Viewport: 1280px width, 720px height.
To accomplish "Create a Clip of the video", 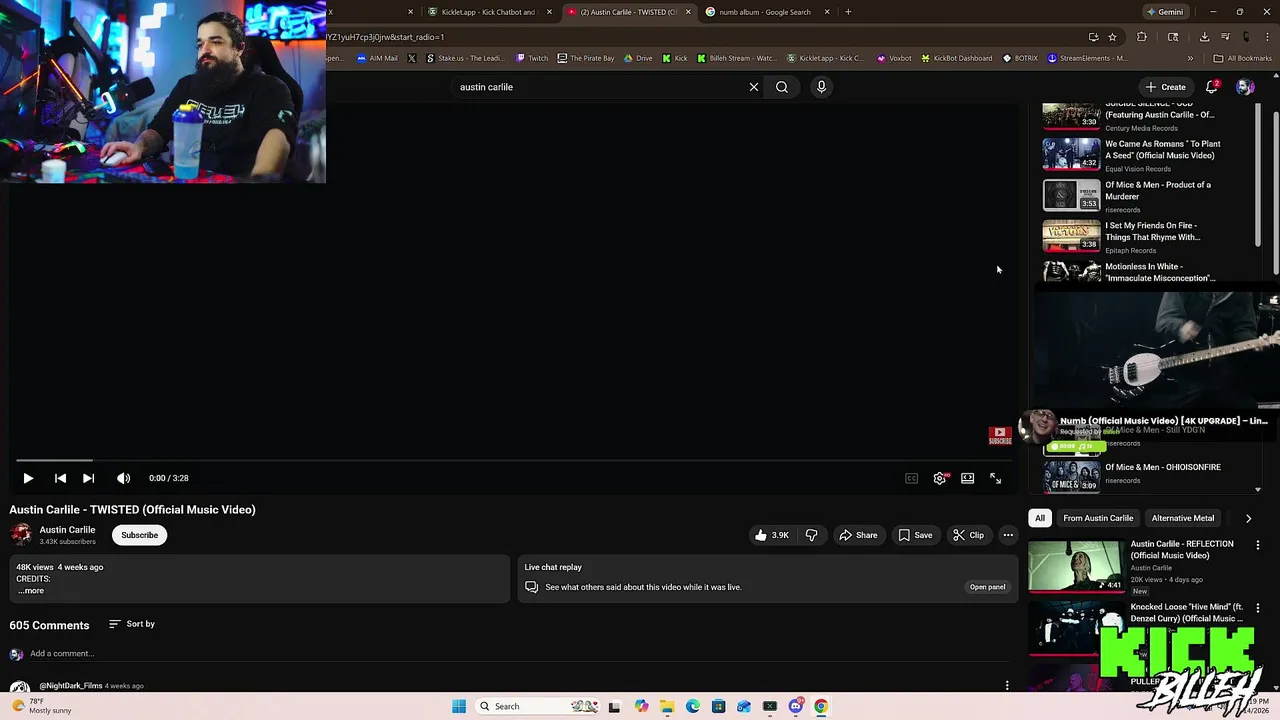I will (968, 535).
